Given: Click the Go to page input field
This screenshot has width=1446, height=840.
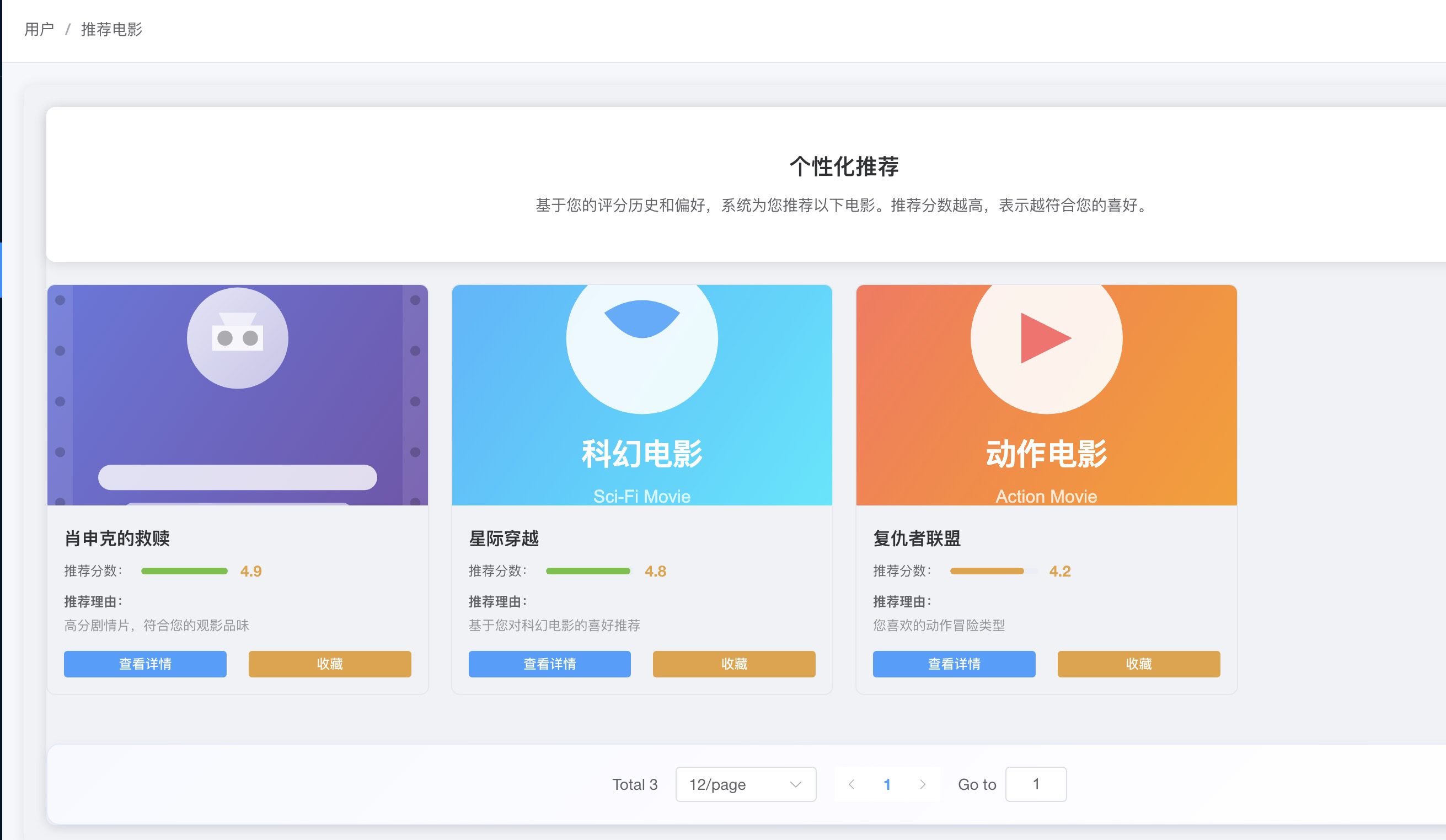Looking at the screenshot, I should [x=1035, y=784].
